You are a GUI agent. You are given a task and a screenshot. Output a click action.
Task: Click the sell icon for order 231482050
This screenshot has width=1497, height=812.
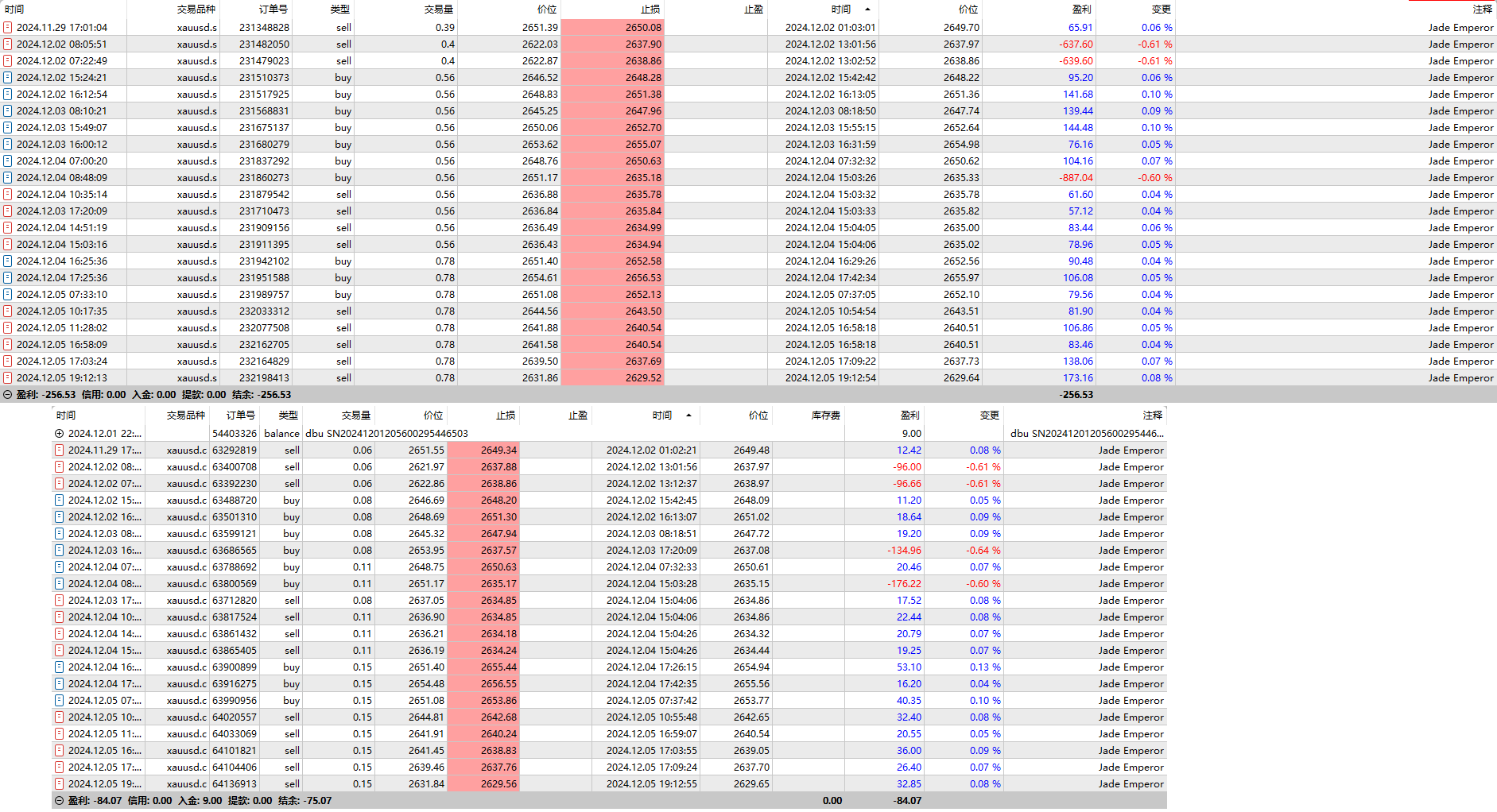(x=7, y=44)
